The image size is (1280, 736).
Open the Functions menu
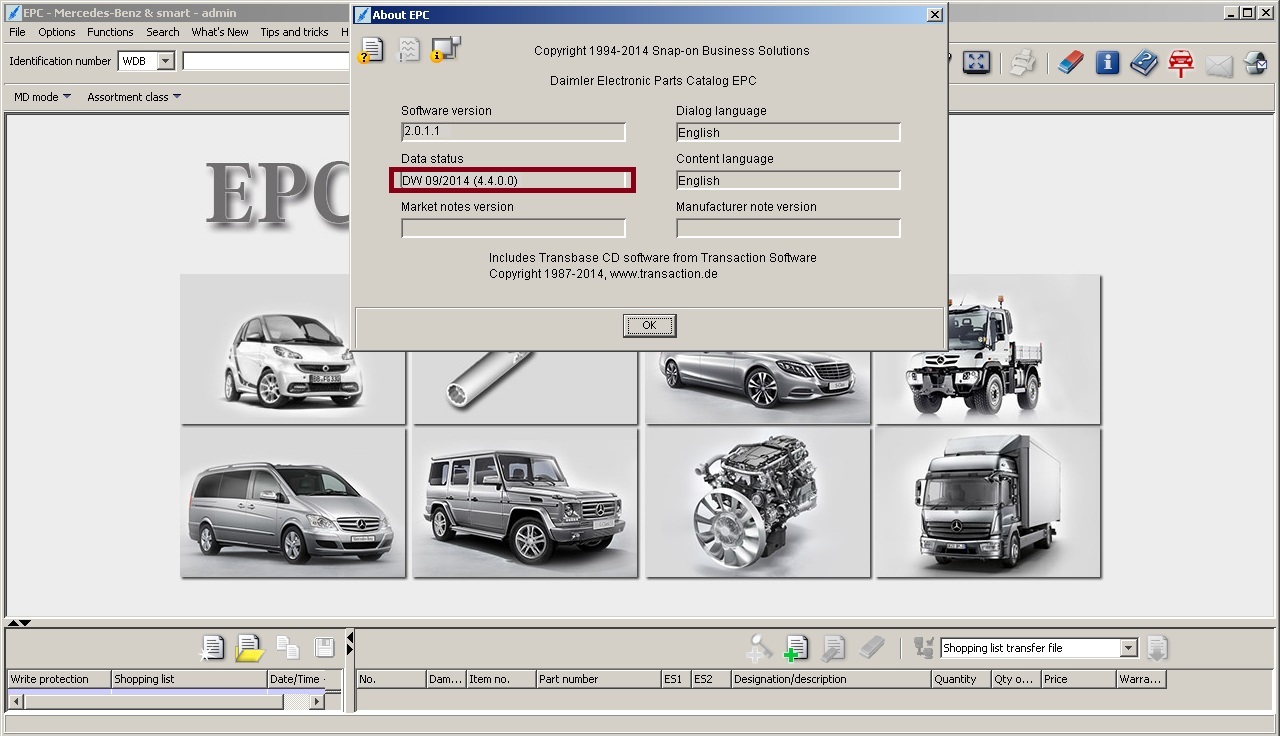(x=110, y=32)
